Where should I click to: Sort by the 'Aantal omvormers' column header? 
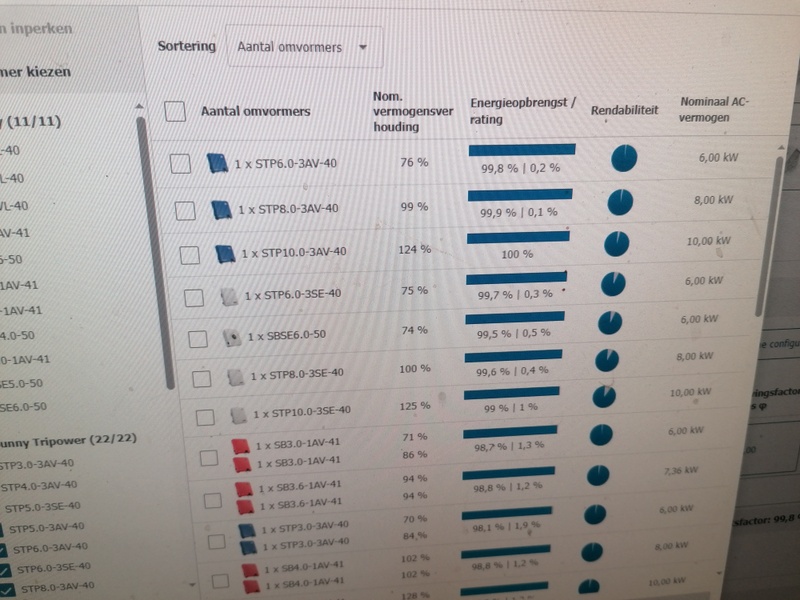(x=255, y=111)
